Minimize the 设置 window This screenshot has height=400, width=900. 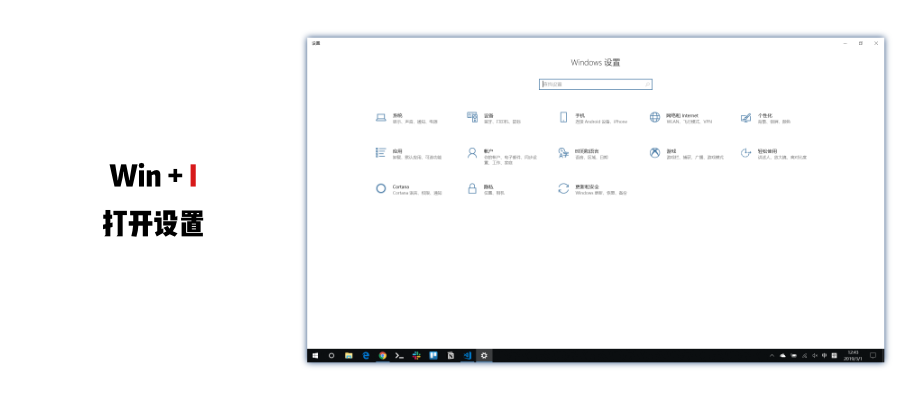click(845, 43)
